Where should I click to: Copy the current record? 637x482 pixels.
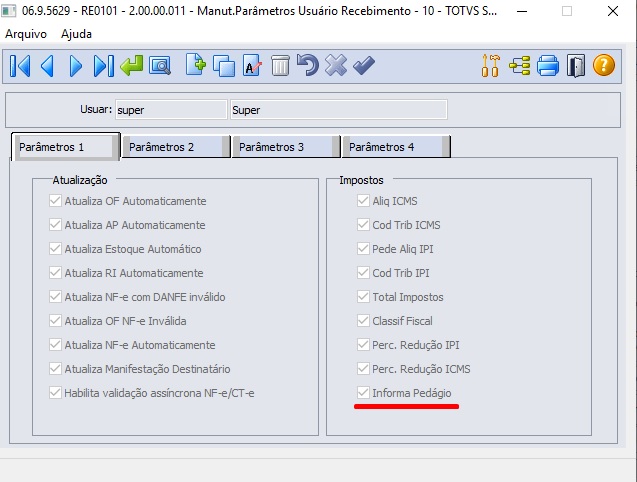[224, 65]
